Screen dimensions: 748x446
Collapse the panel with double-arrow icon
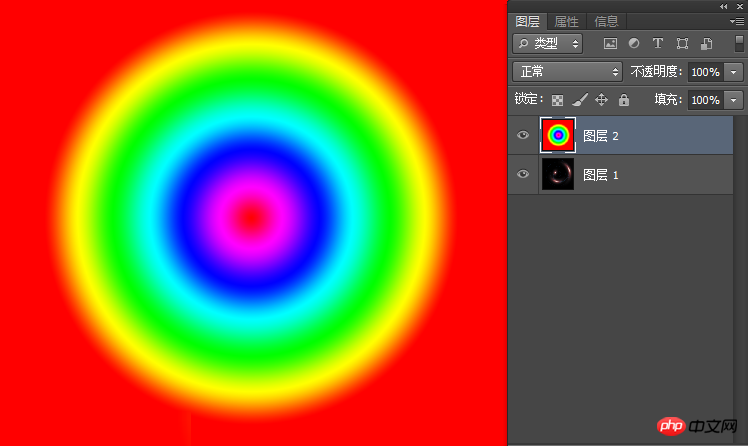click(x=724, y=6)
